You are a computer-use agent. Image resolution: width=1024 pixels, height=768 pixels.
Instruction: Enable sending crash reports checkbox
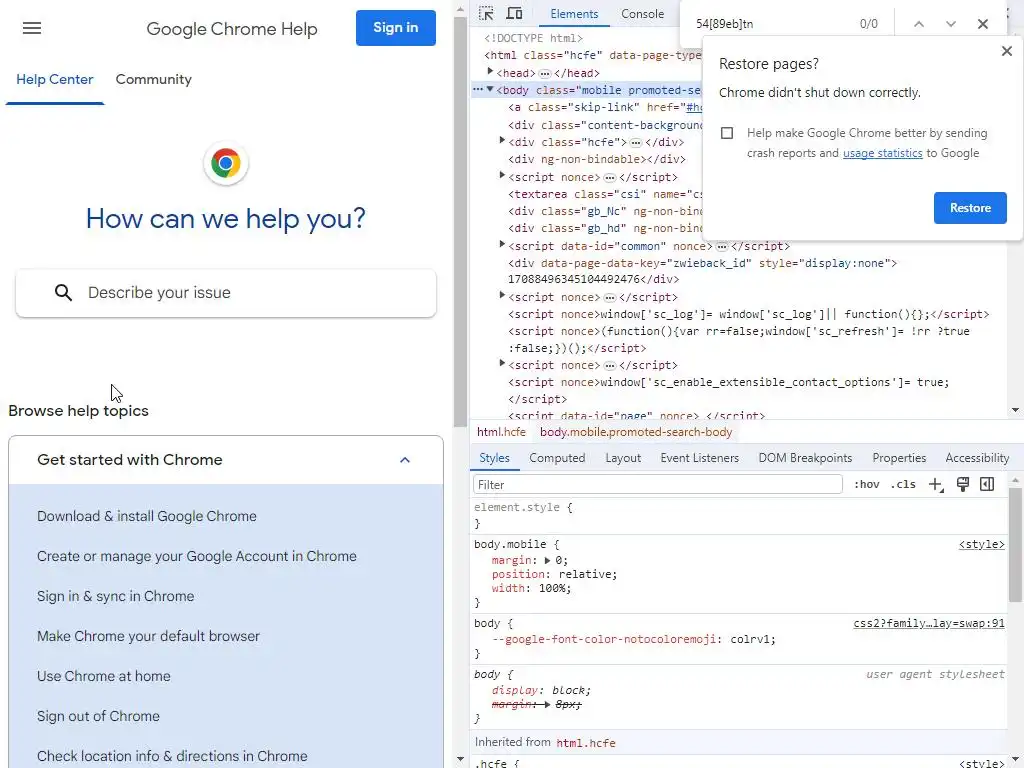tap(727, 133)
